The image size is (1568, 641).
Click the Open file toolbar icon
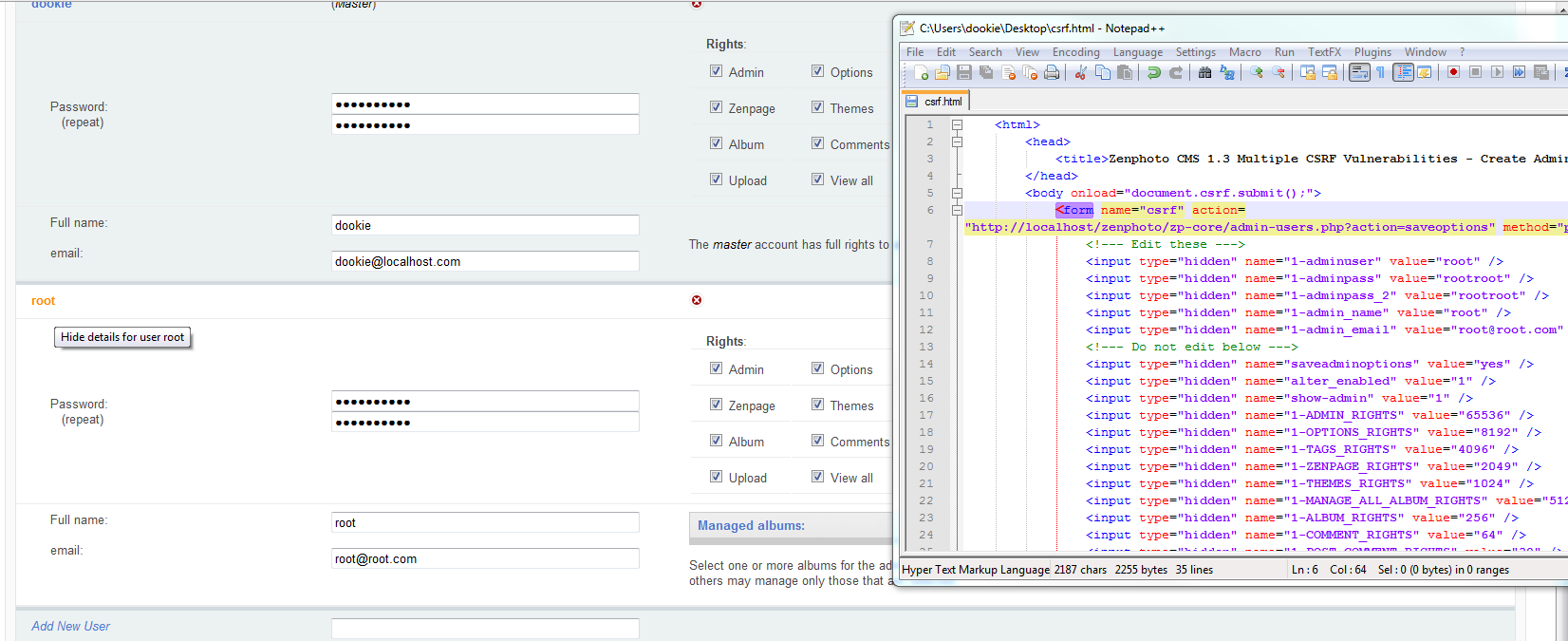pyautogui.click(x=943, y=72)
